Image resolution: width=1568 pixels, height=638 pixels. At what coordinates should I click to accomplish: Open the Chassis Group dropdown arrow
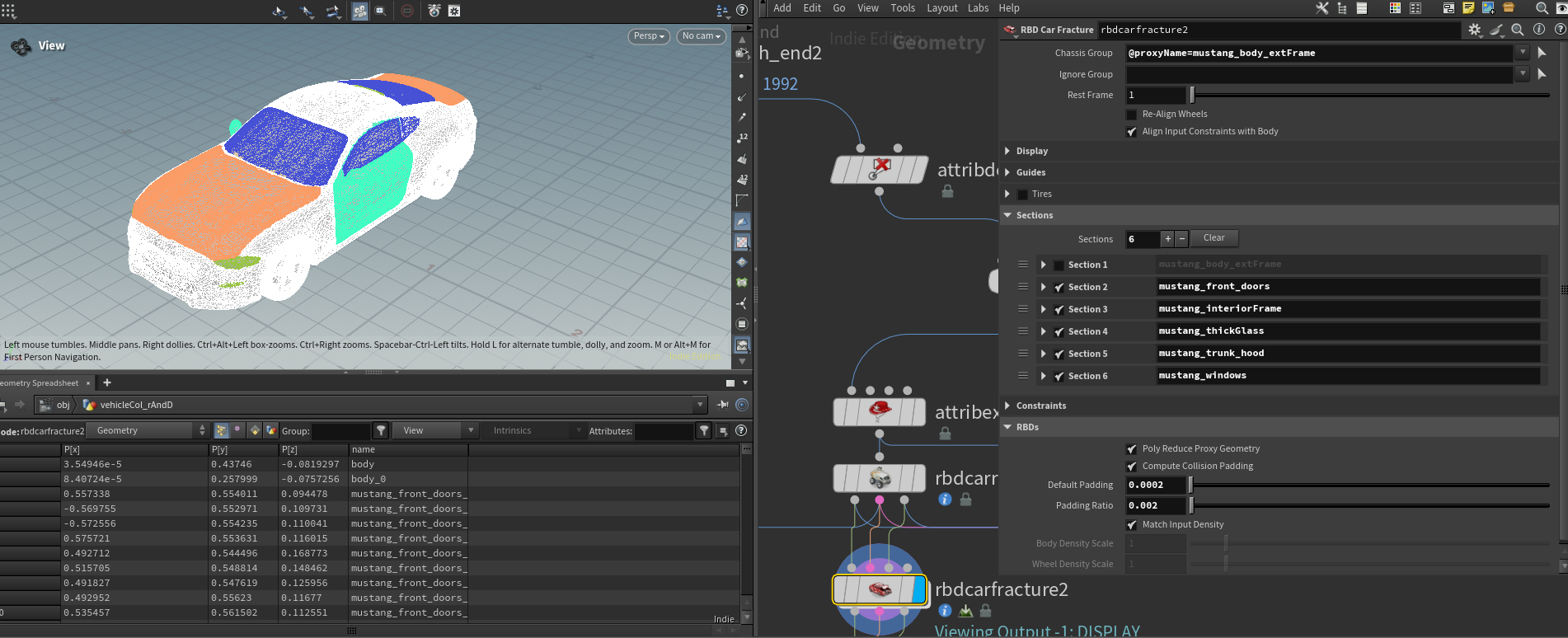click(1522, 53)
